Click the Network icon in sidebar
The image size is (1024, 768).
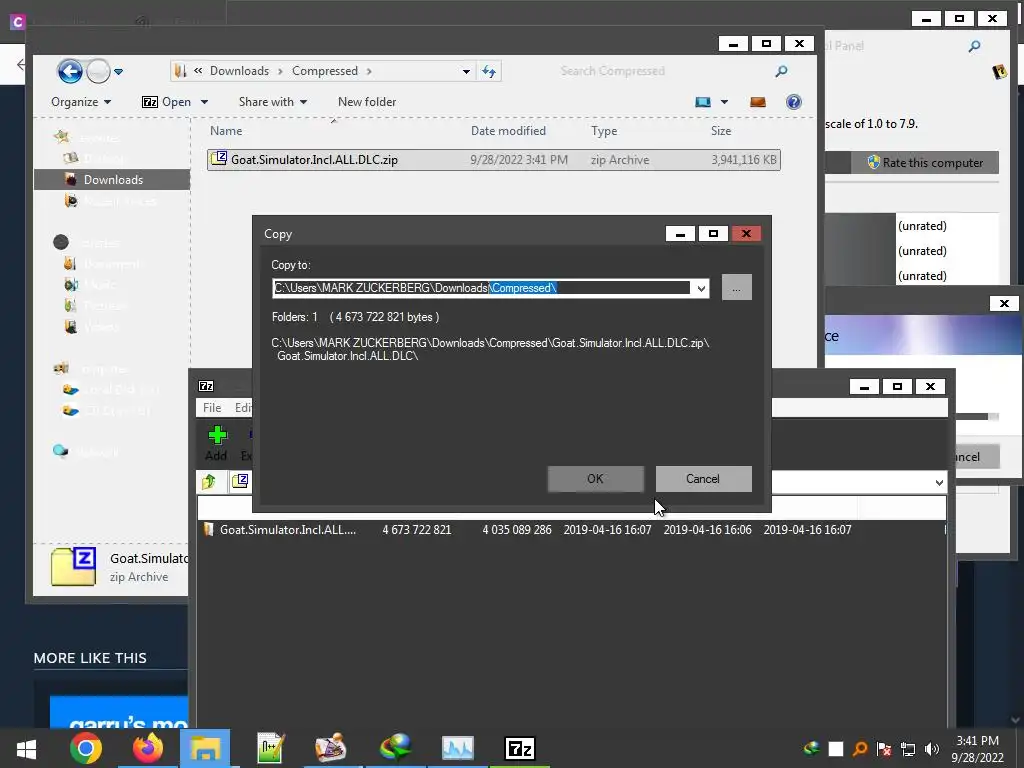point(61,451)
